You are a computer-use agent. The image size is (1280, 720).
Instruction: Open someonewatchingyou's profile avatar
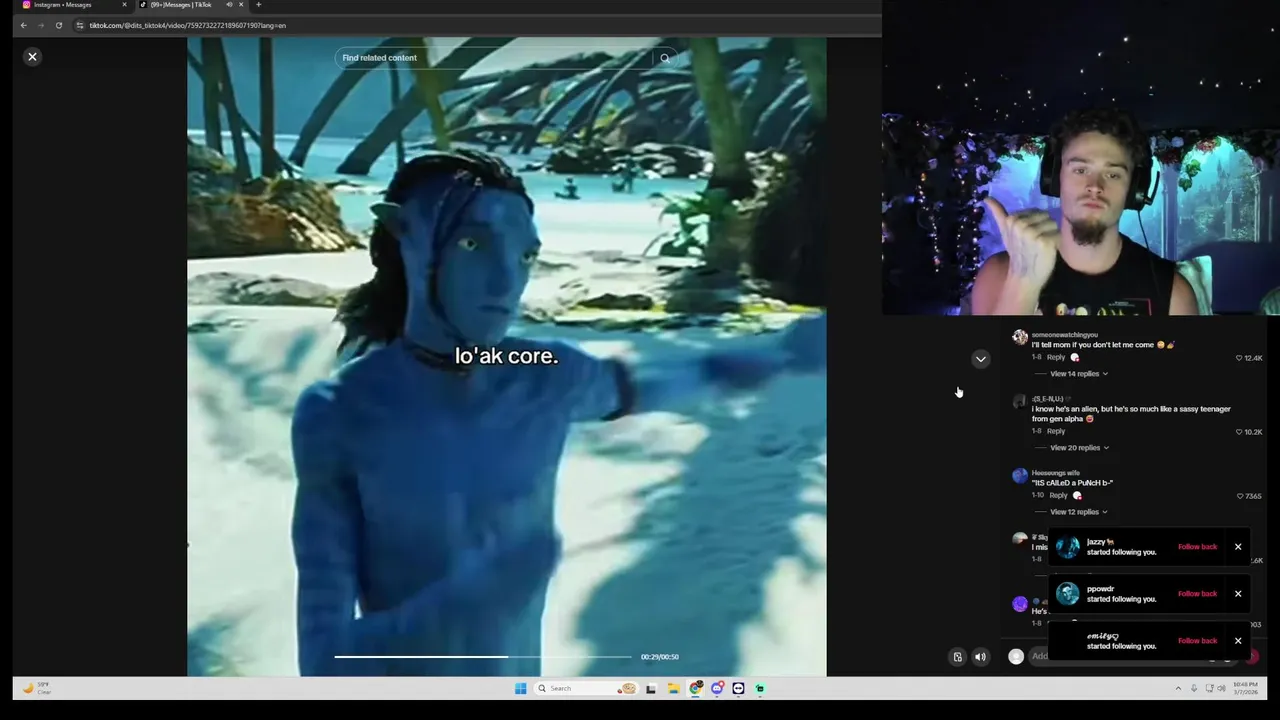click(1019, 338)
